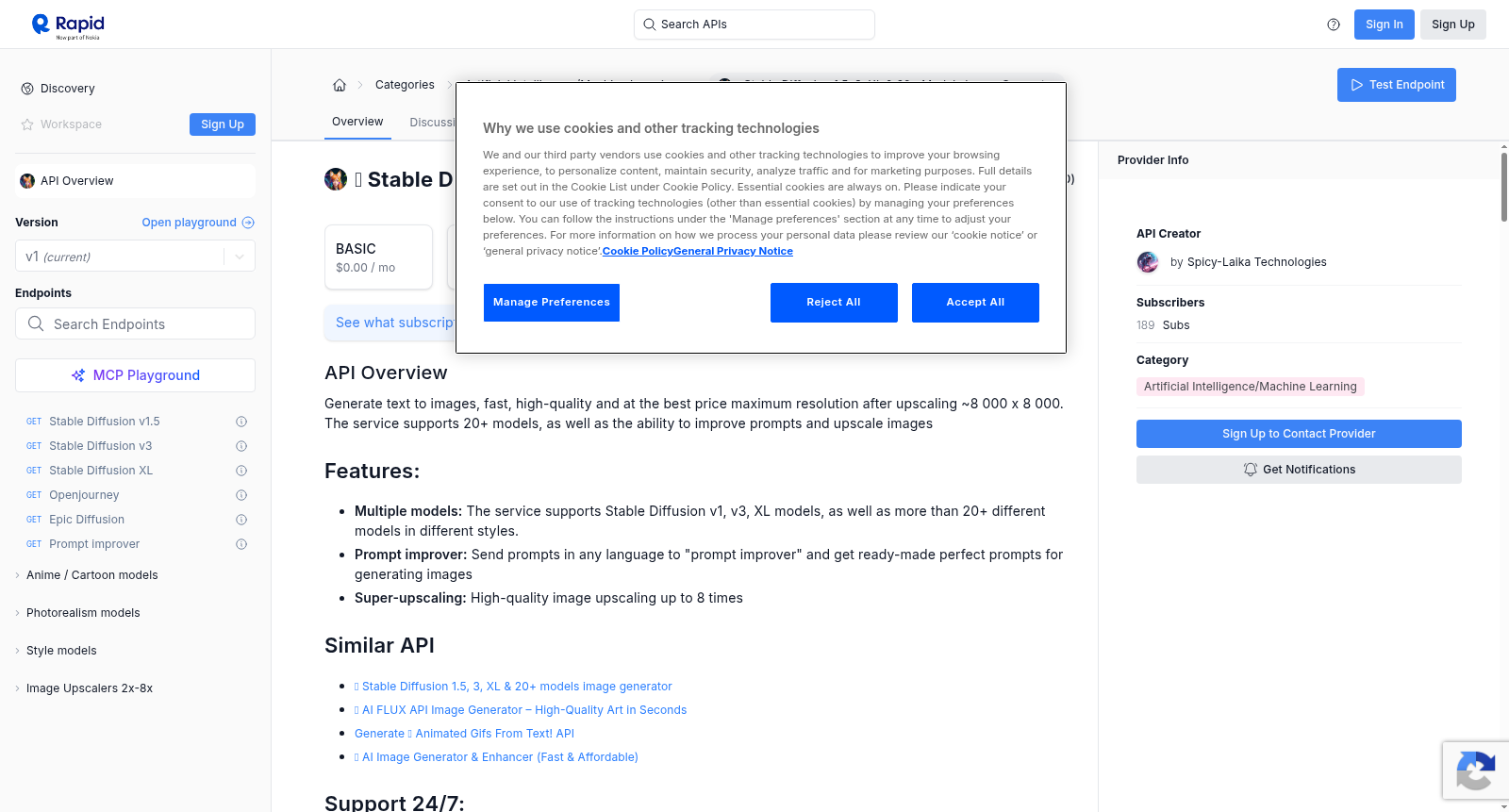This screenshot has width=1509, height=812.
Task: Open info icon for Stable Diffusion v3
Action: (241, 446)
